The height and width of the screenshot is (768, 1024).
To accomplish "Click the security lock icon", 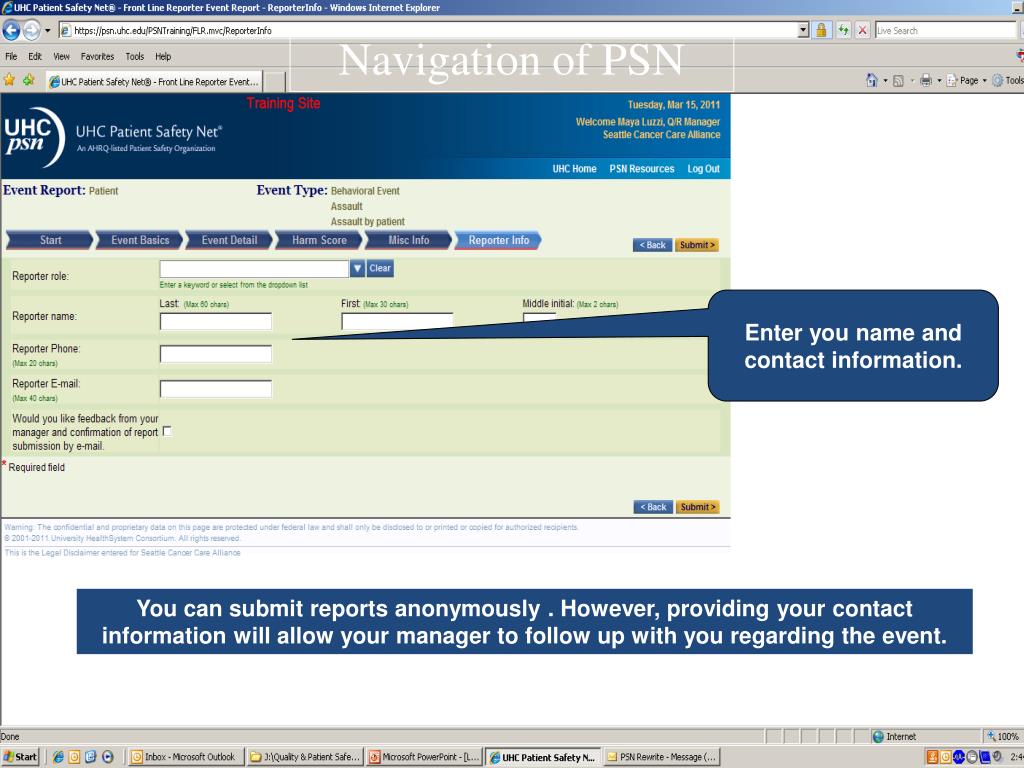I will pos(822,30).
